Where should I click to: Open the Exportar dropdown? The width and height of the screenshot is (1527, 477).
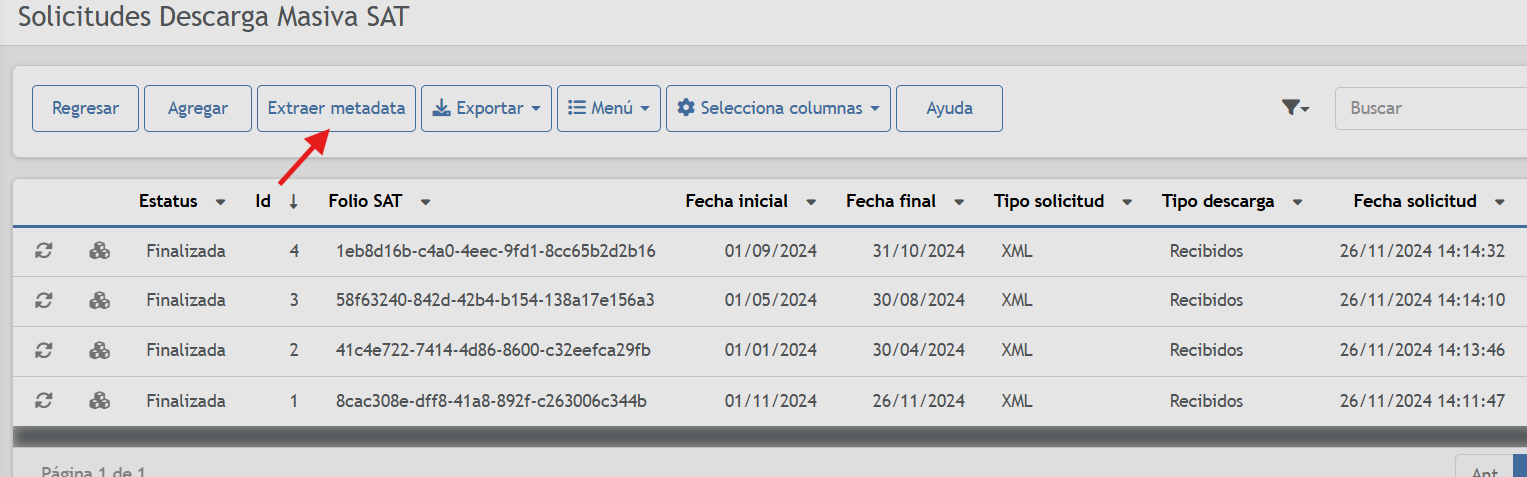pyautogui.click(x=486, y=108)
